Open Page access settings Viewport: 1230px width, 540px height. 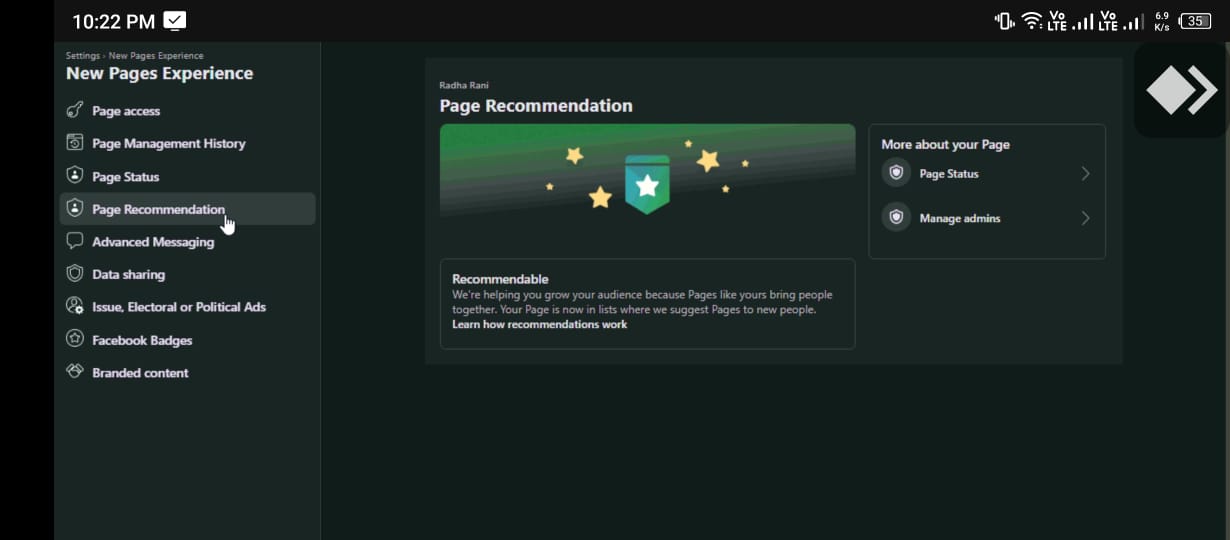188,110
